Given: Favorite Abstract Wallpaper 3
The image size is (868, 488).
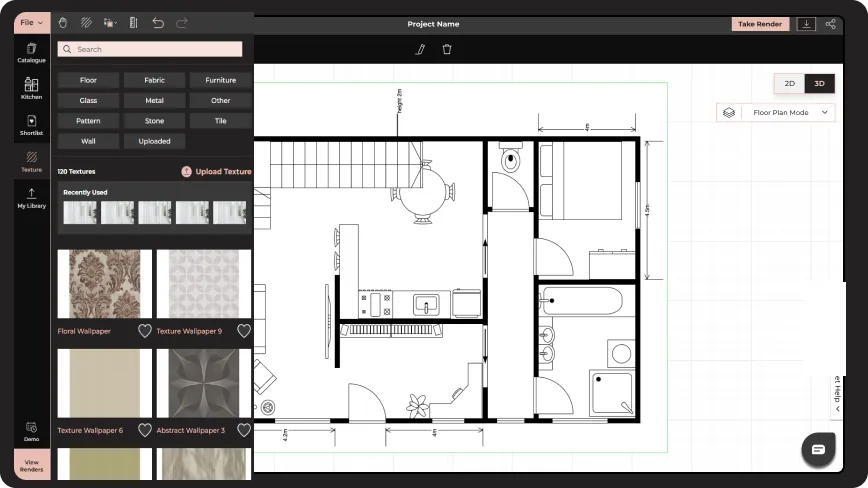Looking at the screenshot, I should tap(244, 430).
